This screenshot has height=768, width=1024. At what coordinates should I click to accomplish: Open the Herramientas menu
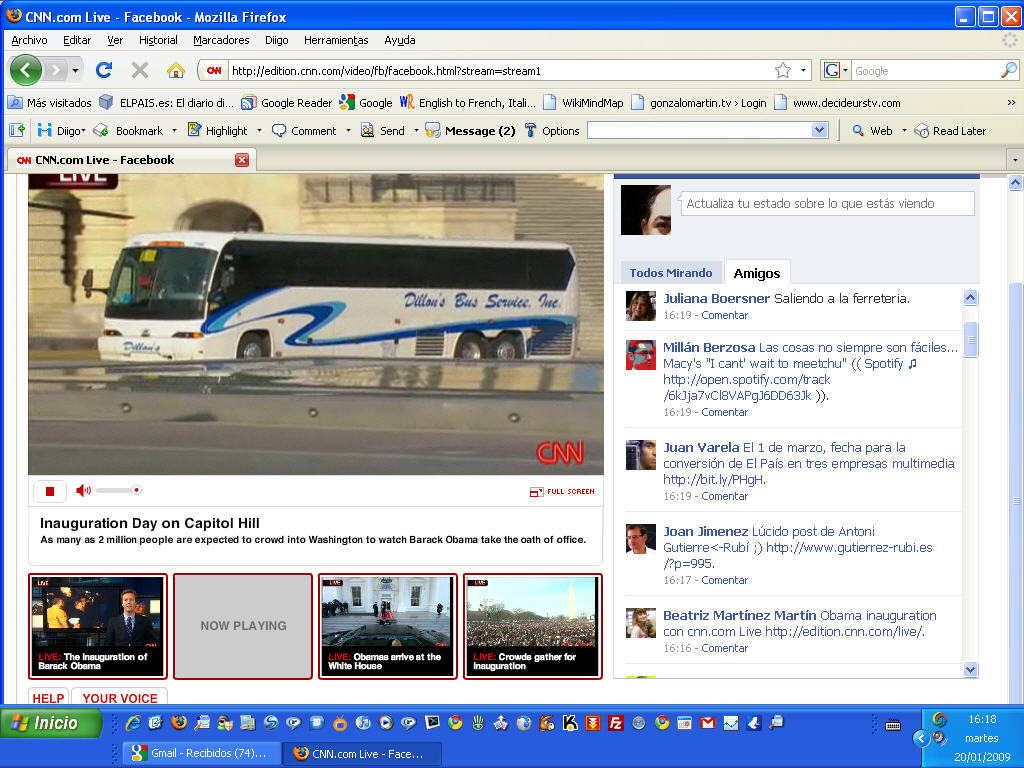[x=336, y=40]
